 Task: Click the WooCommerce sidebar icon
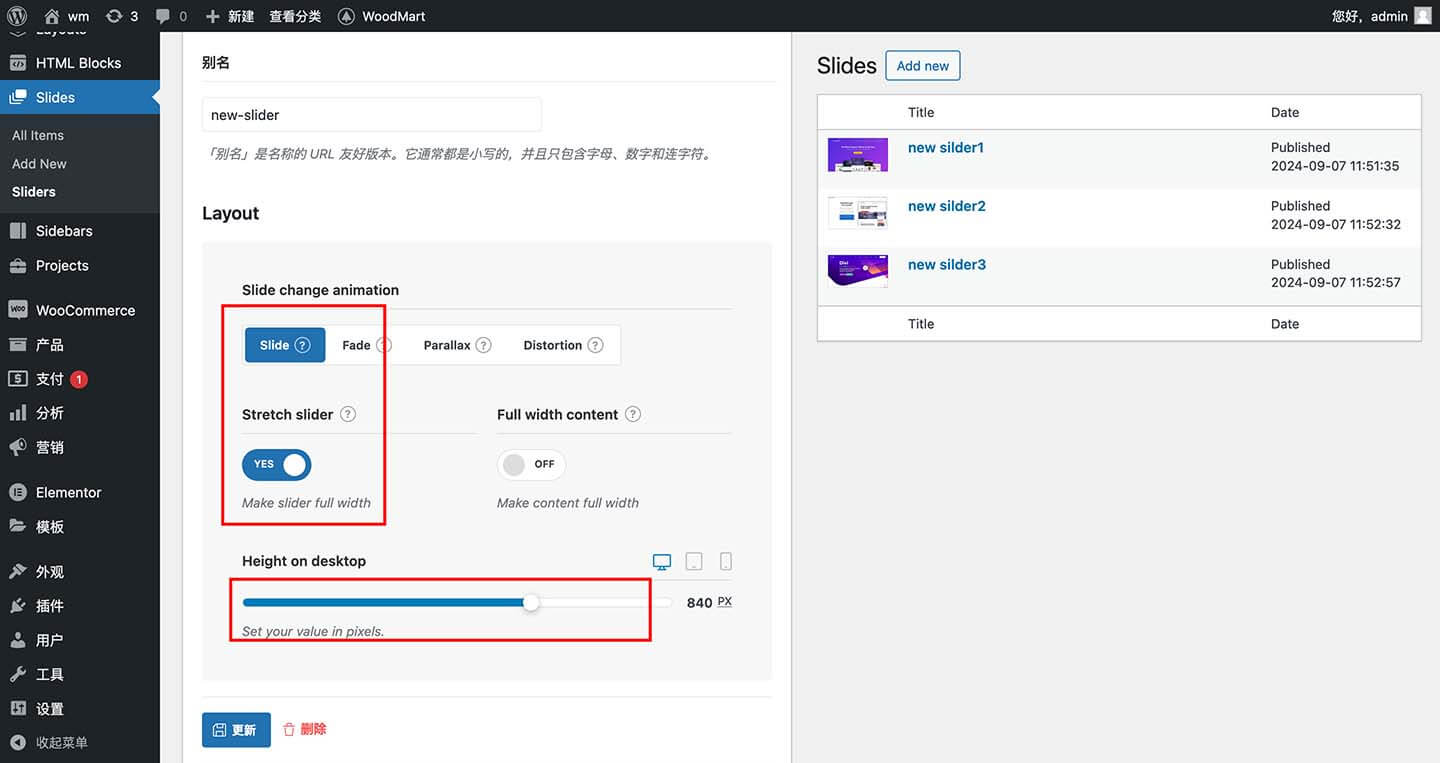pos(18,310)
